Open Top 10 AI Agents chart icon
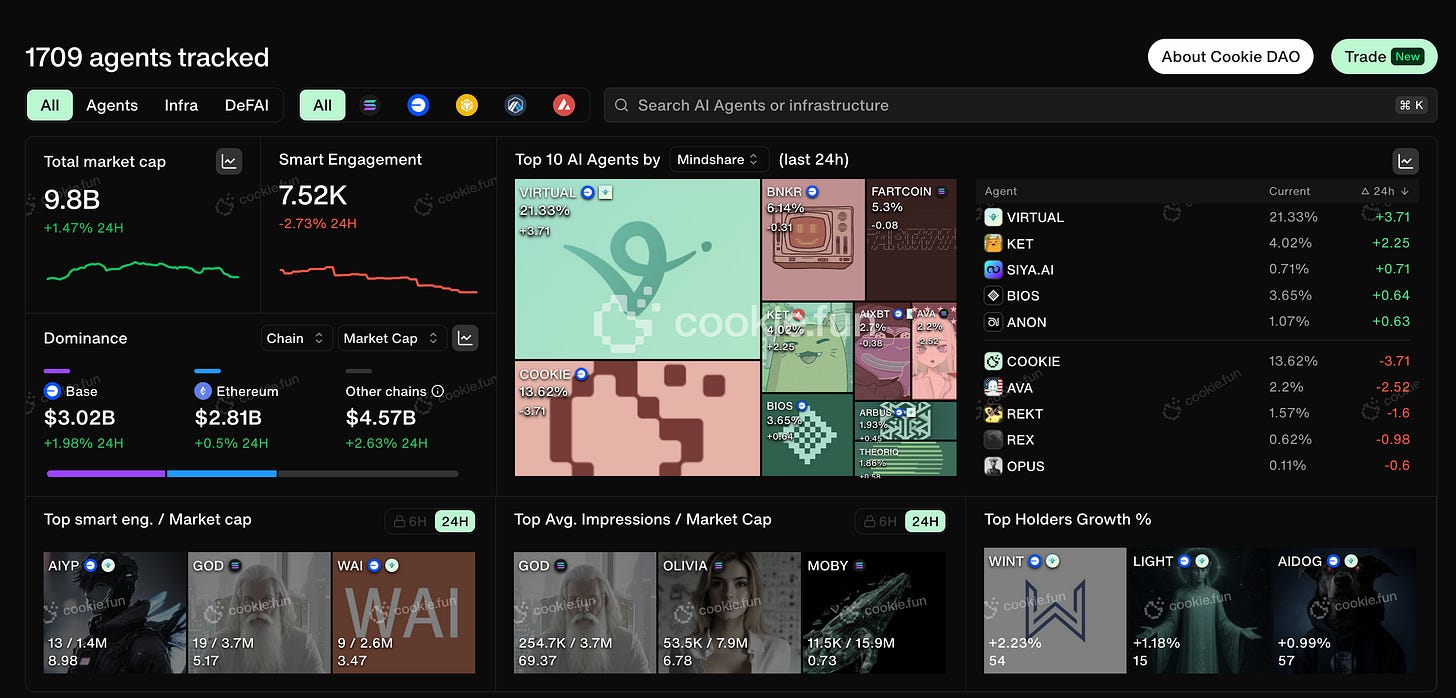Viewport: 1456px width, 698px height. pos(1405,160)
